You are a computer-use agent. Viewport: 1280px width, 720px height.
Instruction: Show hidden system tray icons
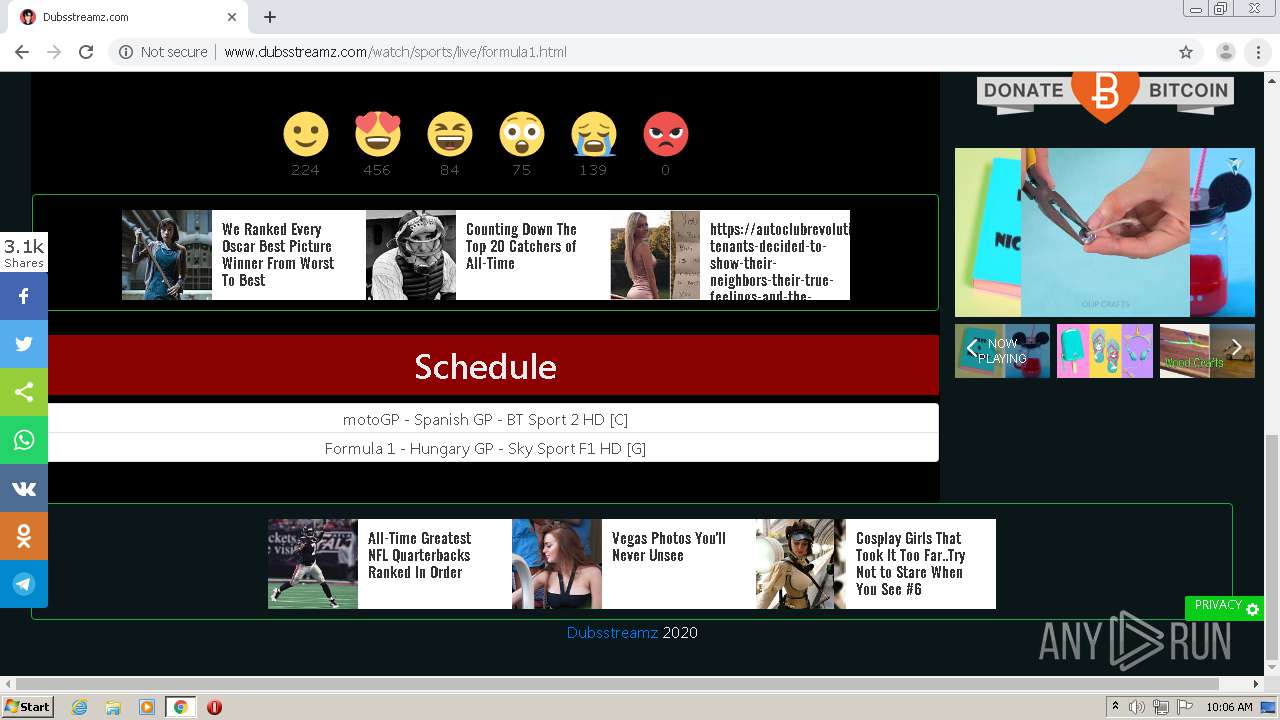coord(1115,707)
